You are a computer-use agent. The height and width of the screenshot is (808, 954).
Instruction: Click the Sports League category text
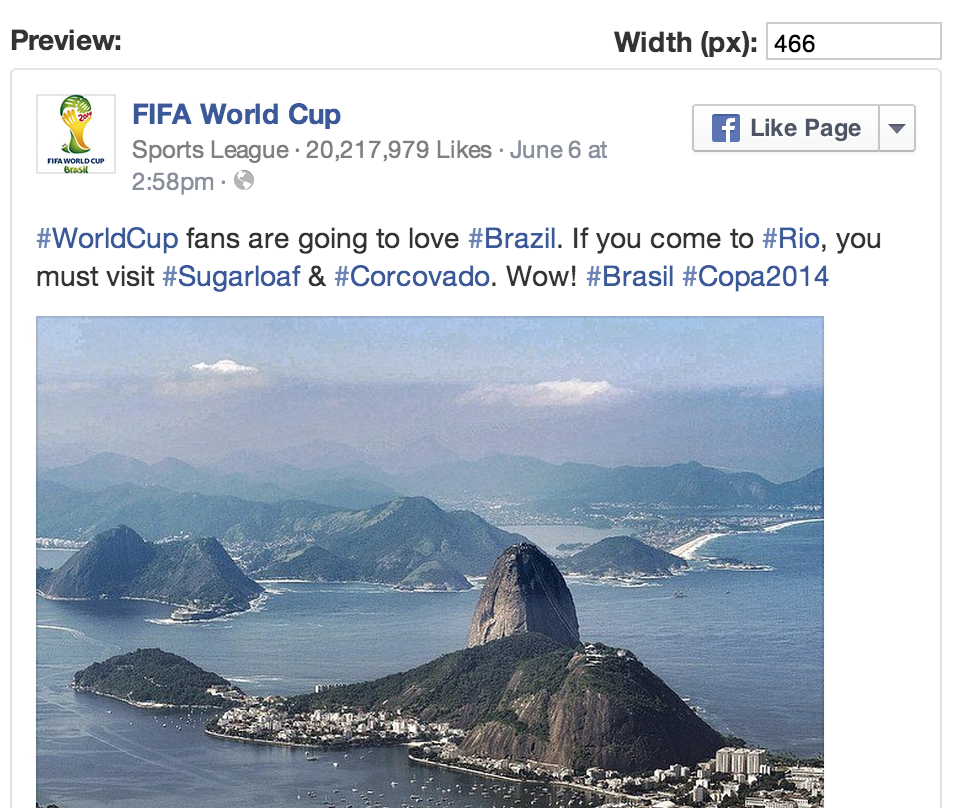point(209,151)
